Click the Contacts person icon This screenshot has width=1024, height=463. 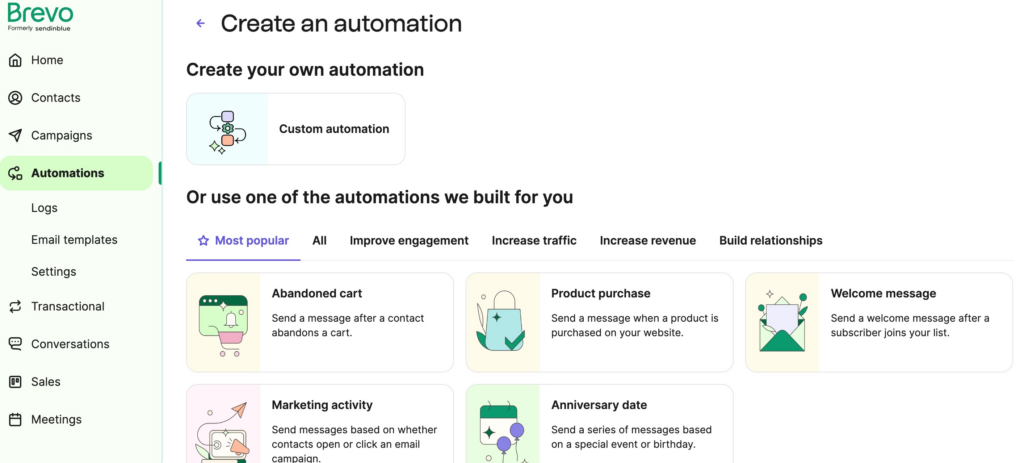click(15, 98)
